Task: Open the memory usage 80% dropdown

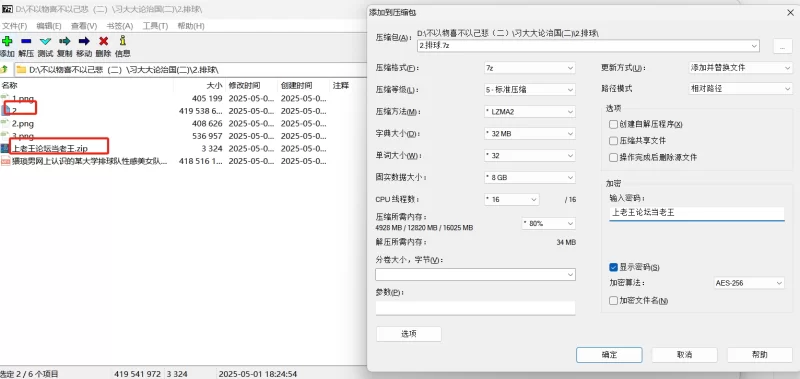Action: tap(548, 223)
